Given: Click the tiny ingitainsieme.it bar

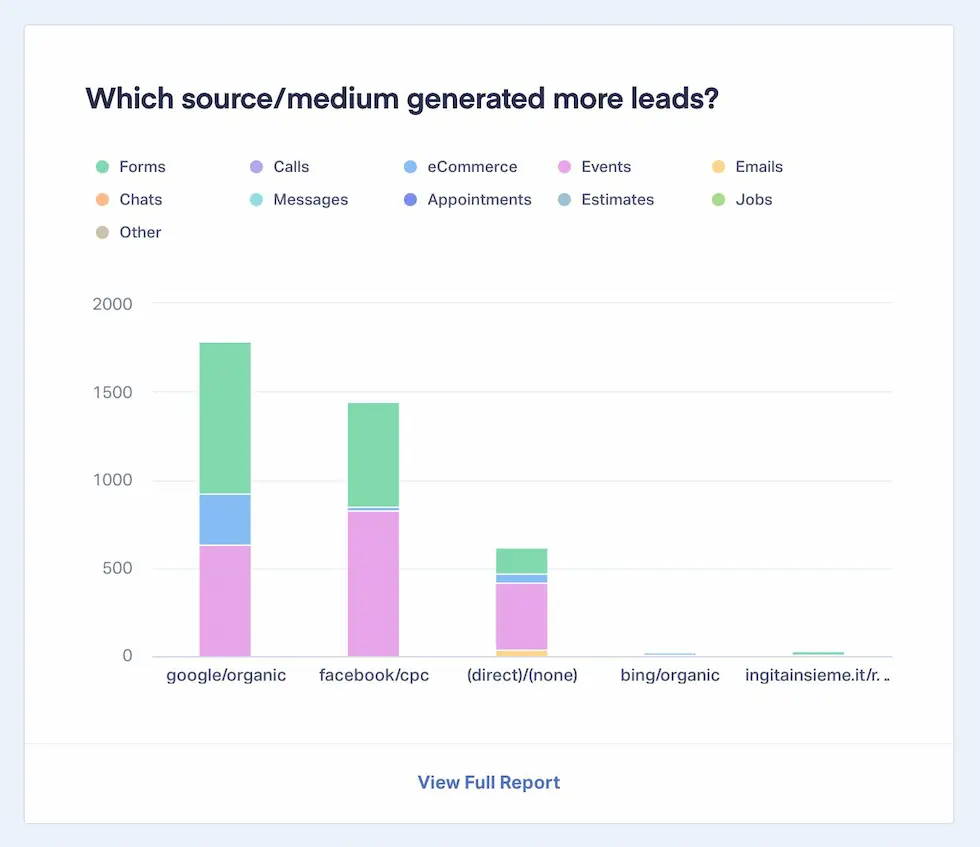Looking at the screenshot, I should (818, 654).
